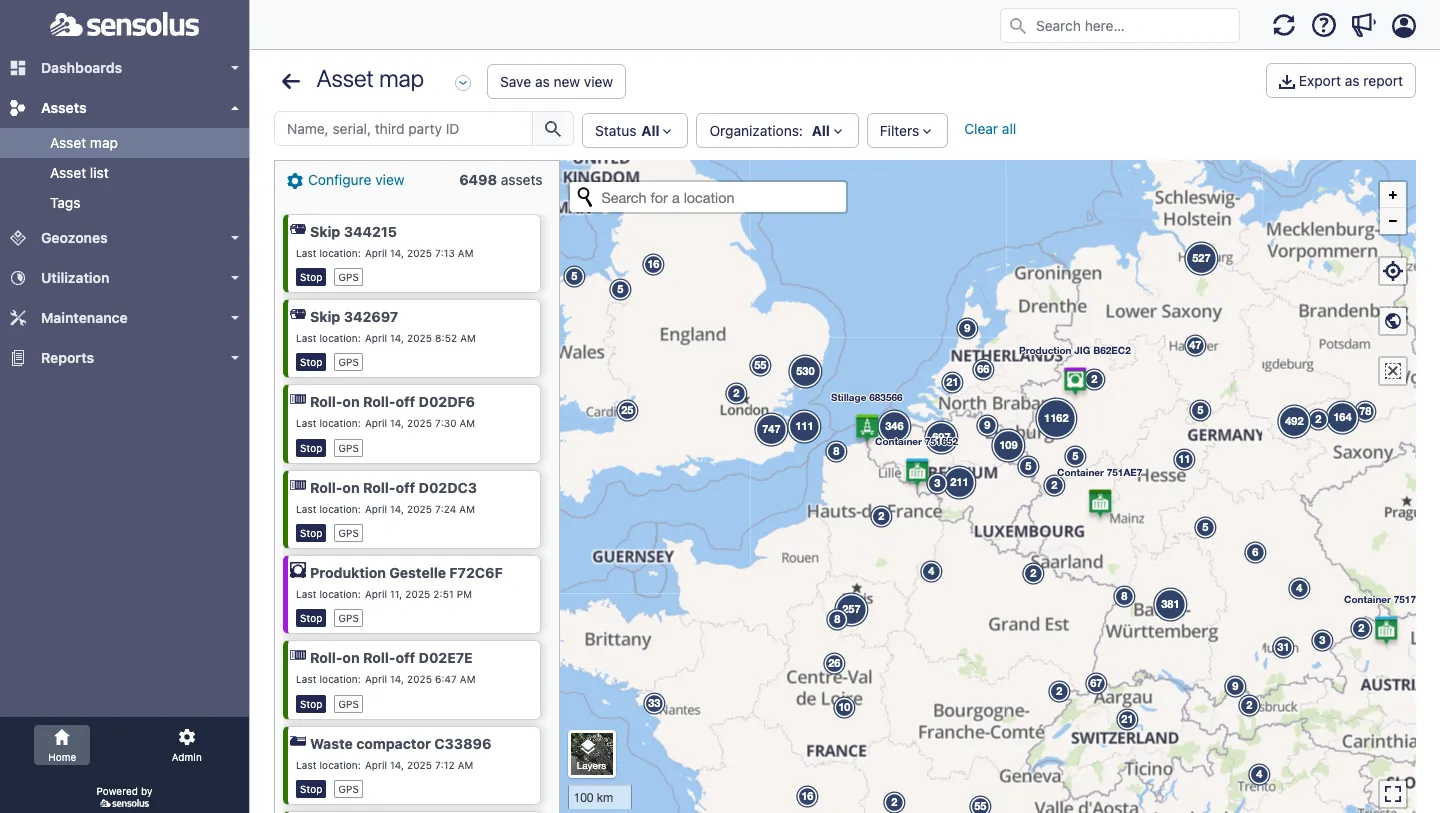The height and width of the screenshot is (813, 1440).
Task: Click the Export as report button
Action: click(1341, 81)
